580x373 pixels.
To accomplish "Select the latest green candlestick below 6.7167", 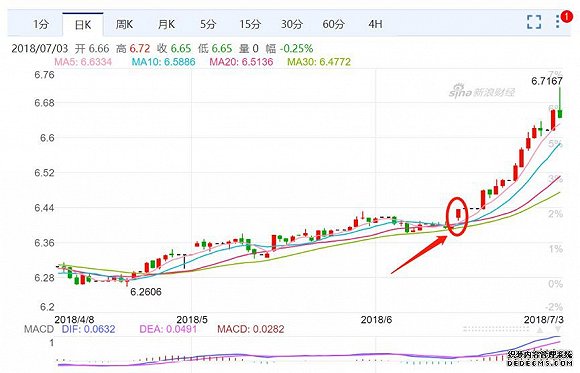I will [x=560, y=103].
